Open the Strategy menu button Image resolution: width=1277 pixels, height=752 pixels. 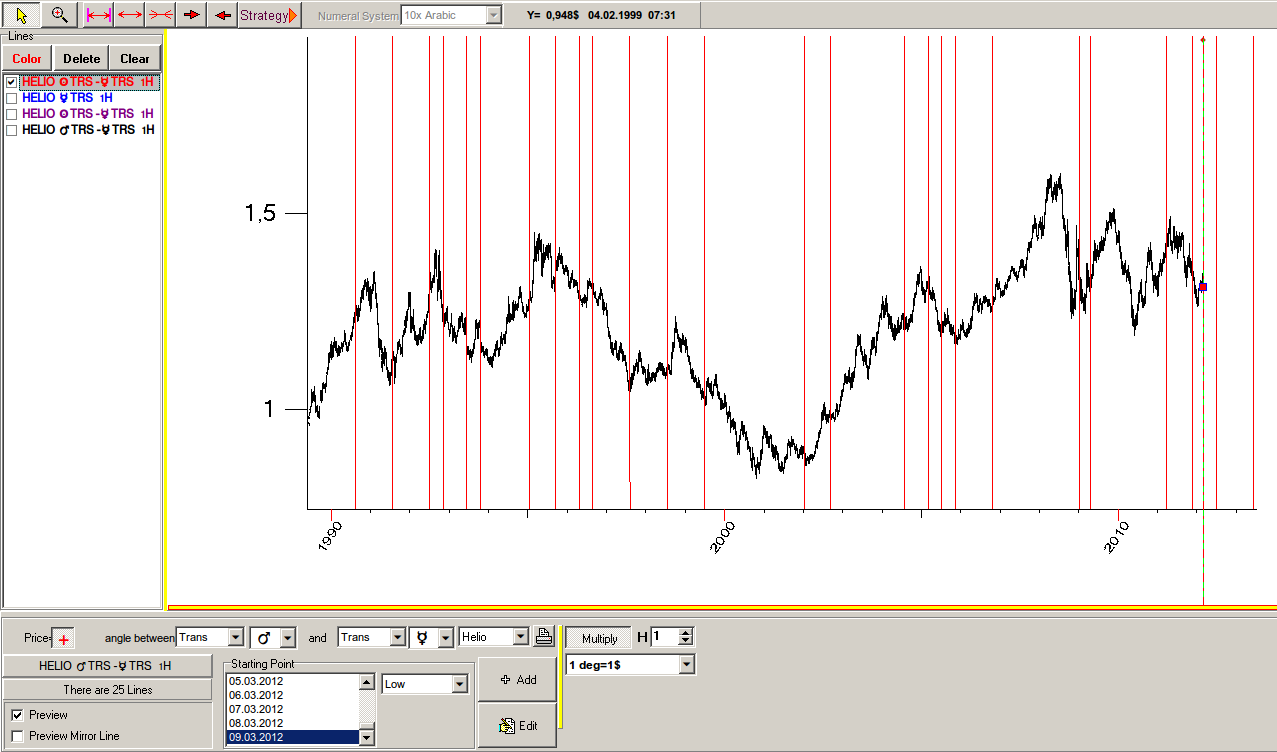tap(268, 15)
